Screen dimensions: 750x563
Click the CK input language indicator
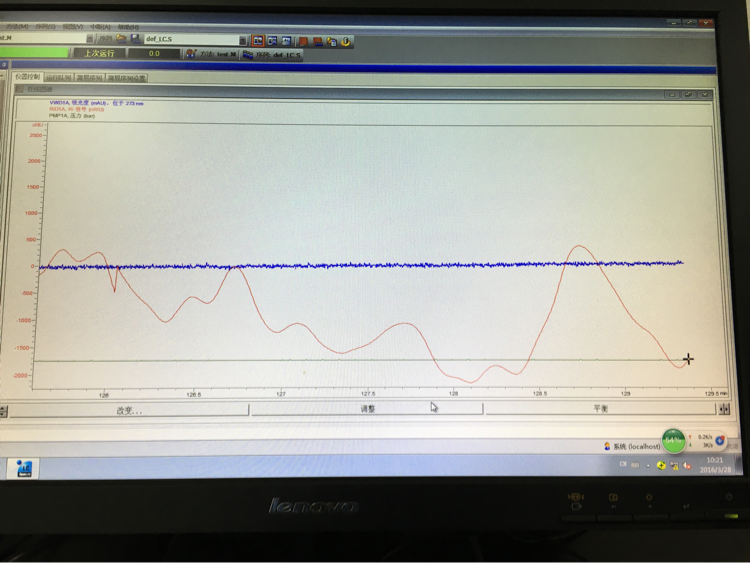623,464
